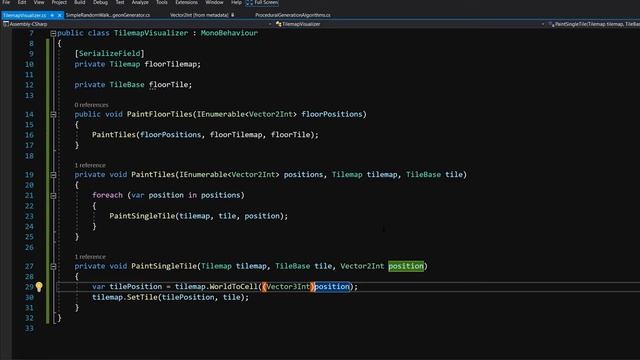The height and width of the screenshot is (360, 640).
Task: Collapse the TilemapVisualizer class at line 7
Action: click(53, 33)
